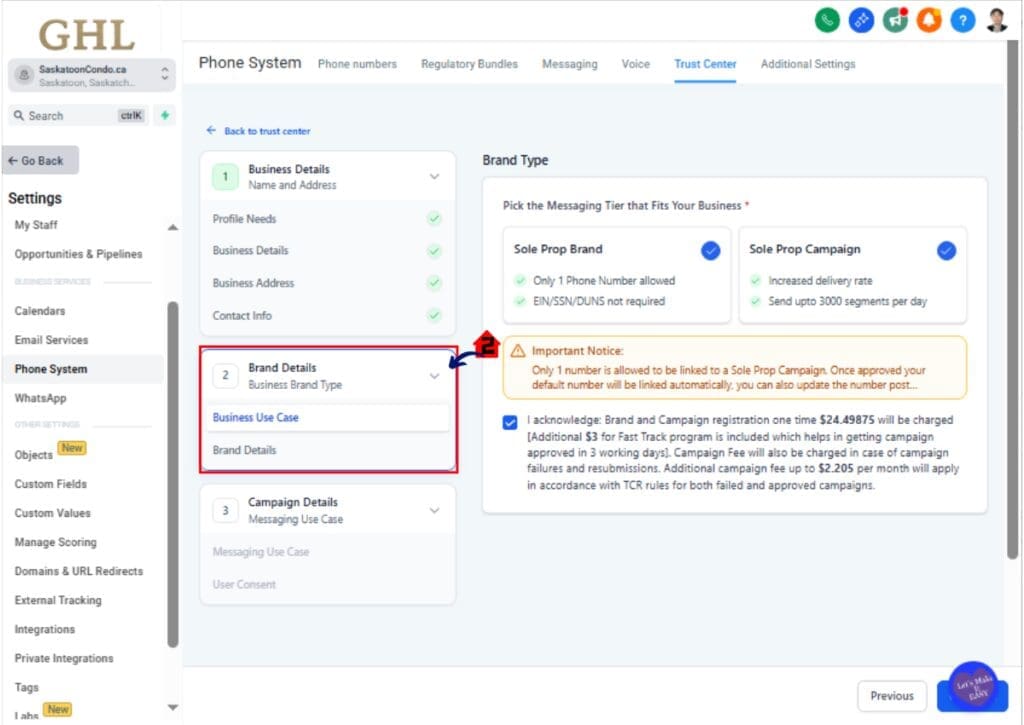Collapse the Business Details section chevron
This screenshot has width=1024, height=725.
pyautogui.click(x=434, y=176)
